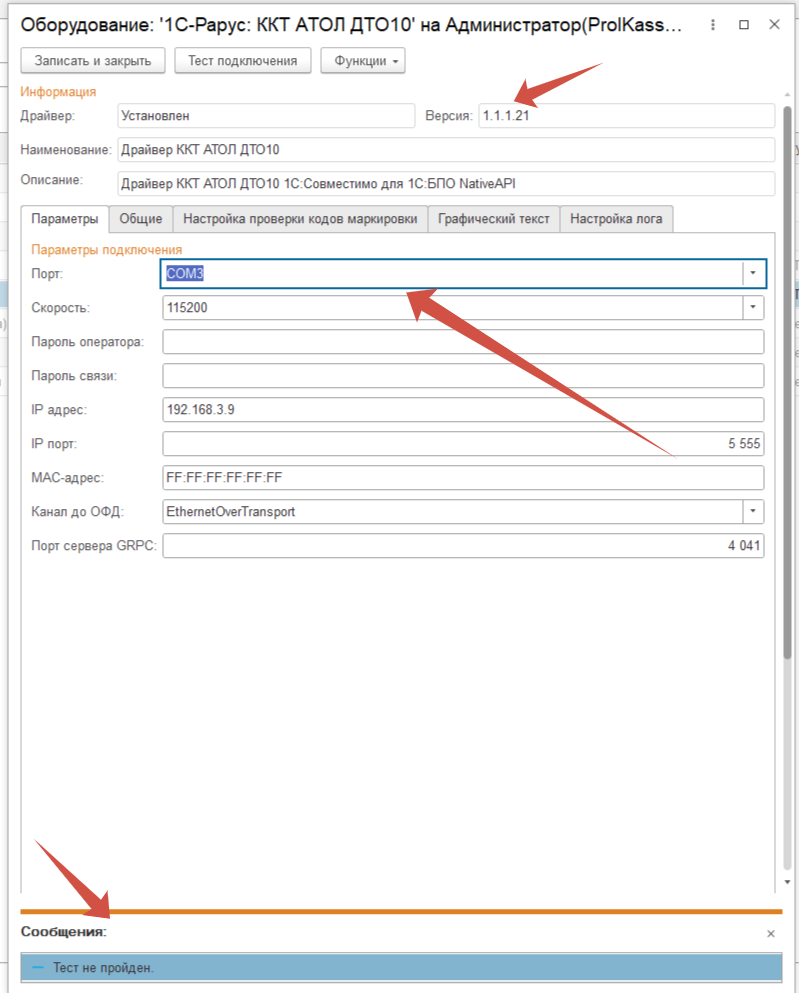Maximize the equipment settings window
Screen dimensions: 799x993
[744, 24]
